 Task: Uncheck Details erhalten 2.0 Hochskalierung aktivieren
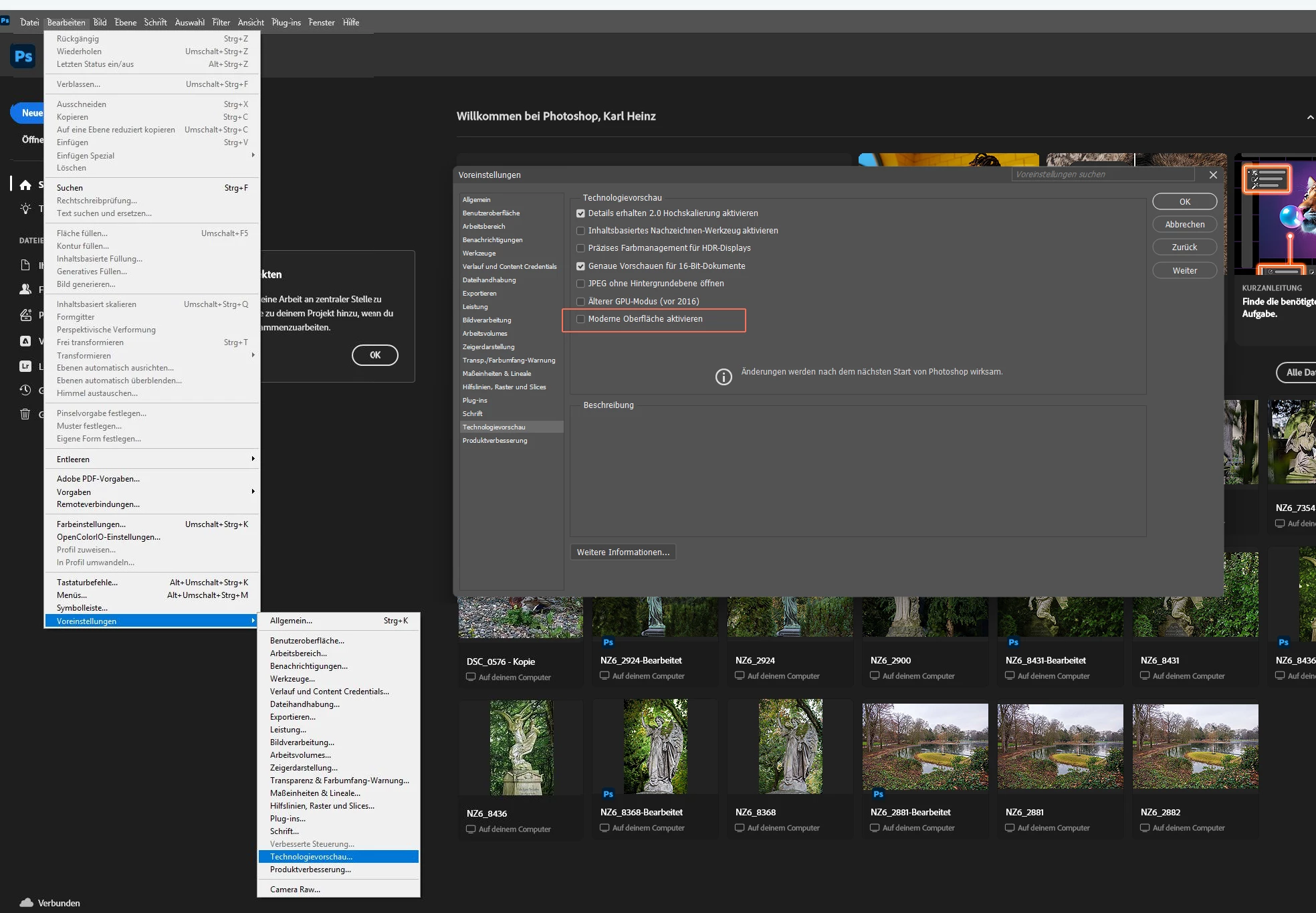click(580, 213)
